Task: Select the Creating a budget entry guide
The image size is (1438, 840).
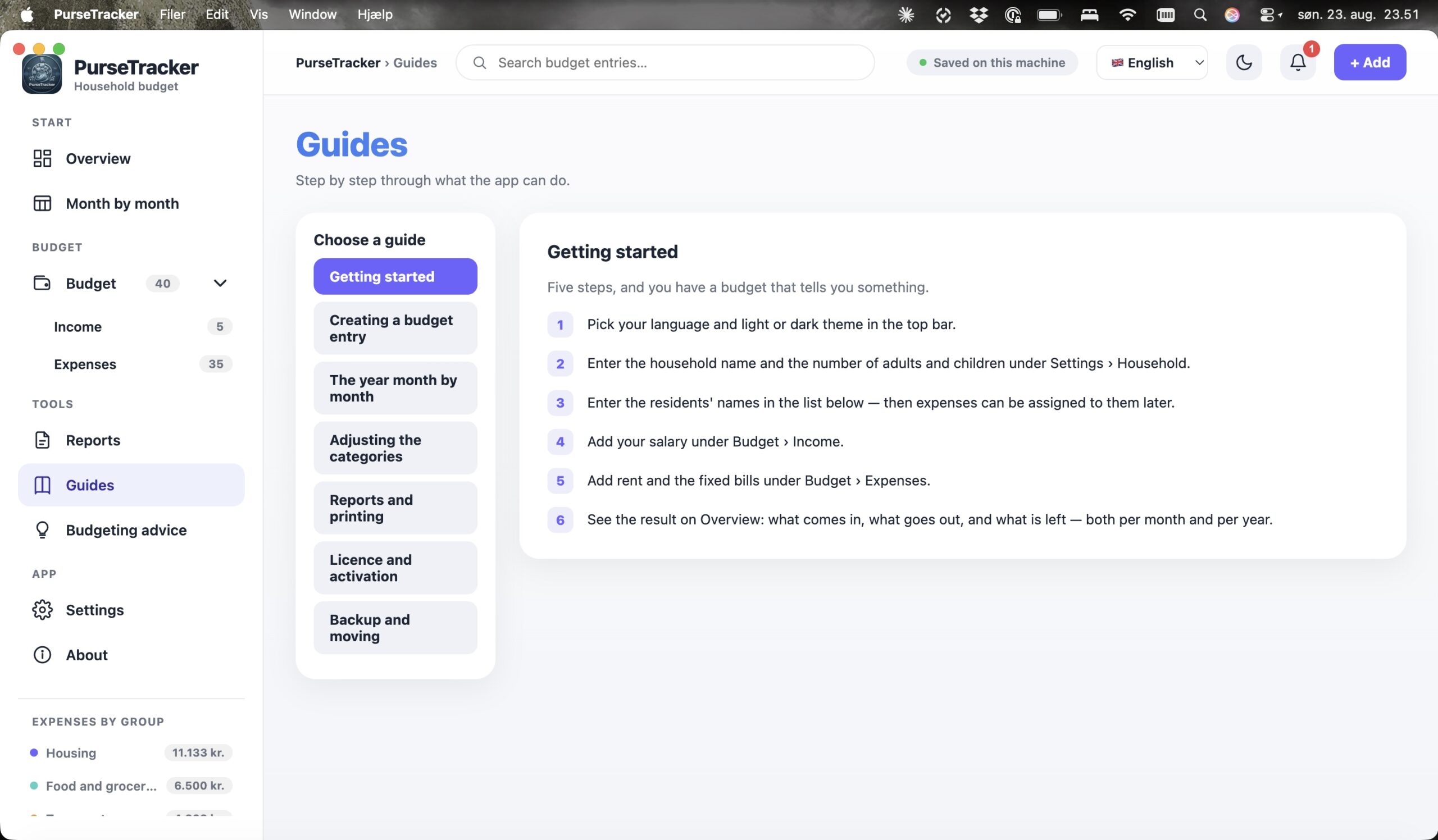Action: (x=395, y=328)
